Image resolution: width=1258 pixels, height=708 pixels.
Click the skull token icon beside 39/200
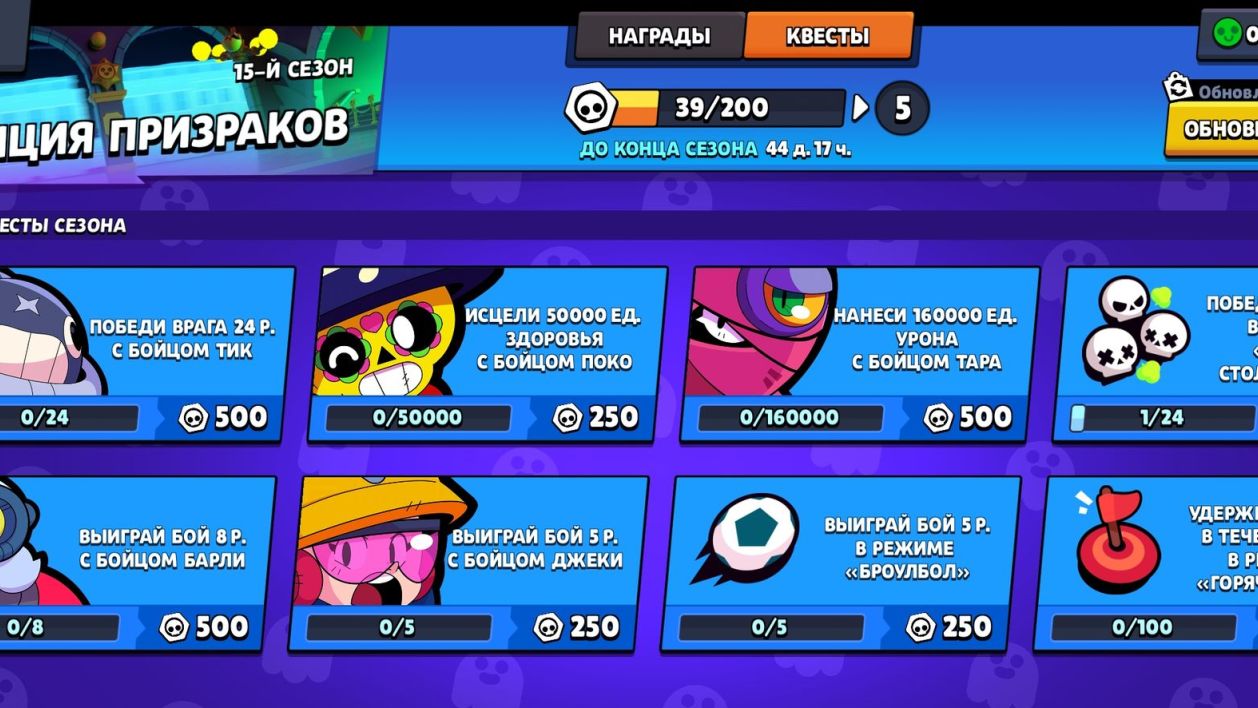point(590,107)
